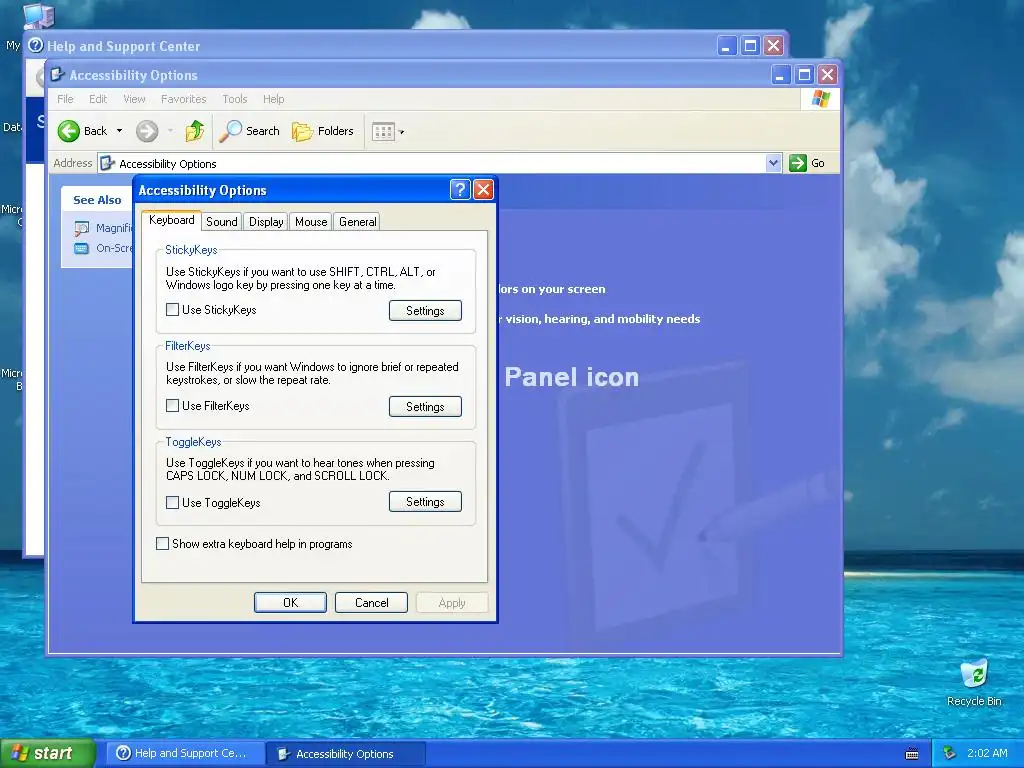This screenshot has width=1024, height=768.
Task: Click Accessibility Options taskbar button
Action: tap(346, 754)
